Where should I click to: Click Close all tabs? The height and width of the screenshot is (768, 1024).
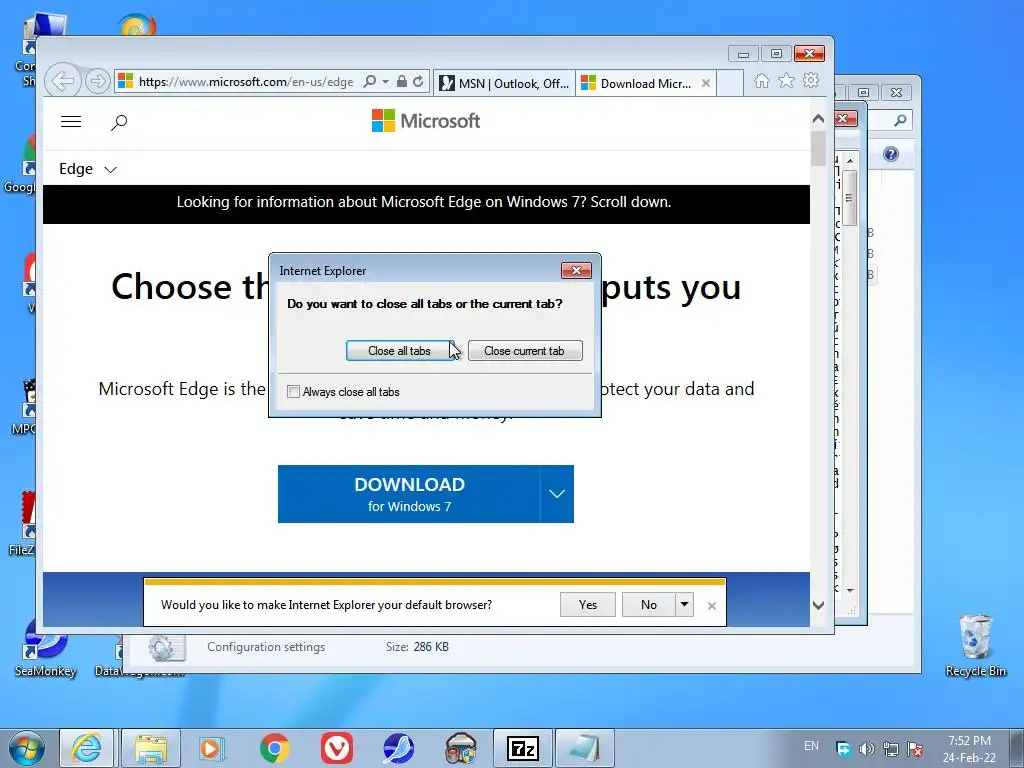coord(399,351)
